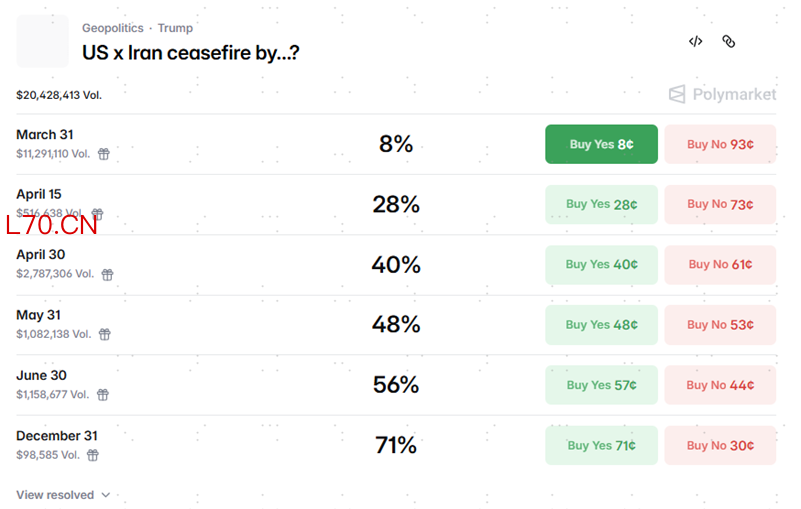Choose Buy No 61¢ for April 30
This screenshot has height=509, width=801.
(x=720, y=264)
